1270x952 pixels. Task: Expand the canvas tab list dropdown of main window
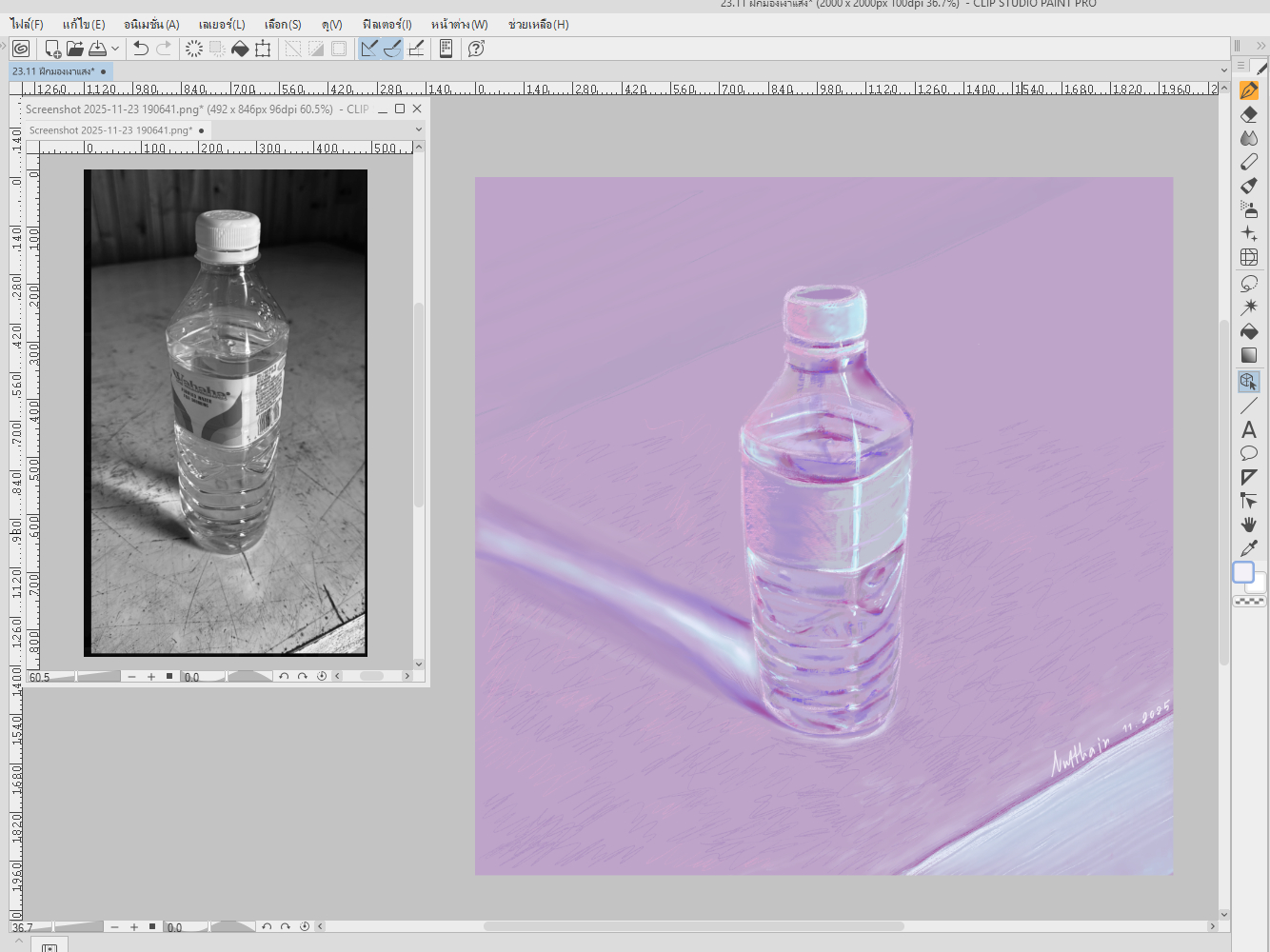tap(1223, 70)
